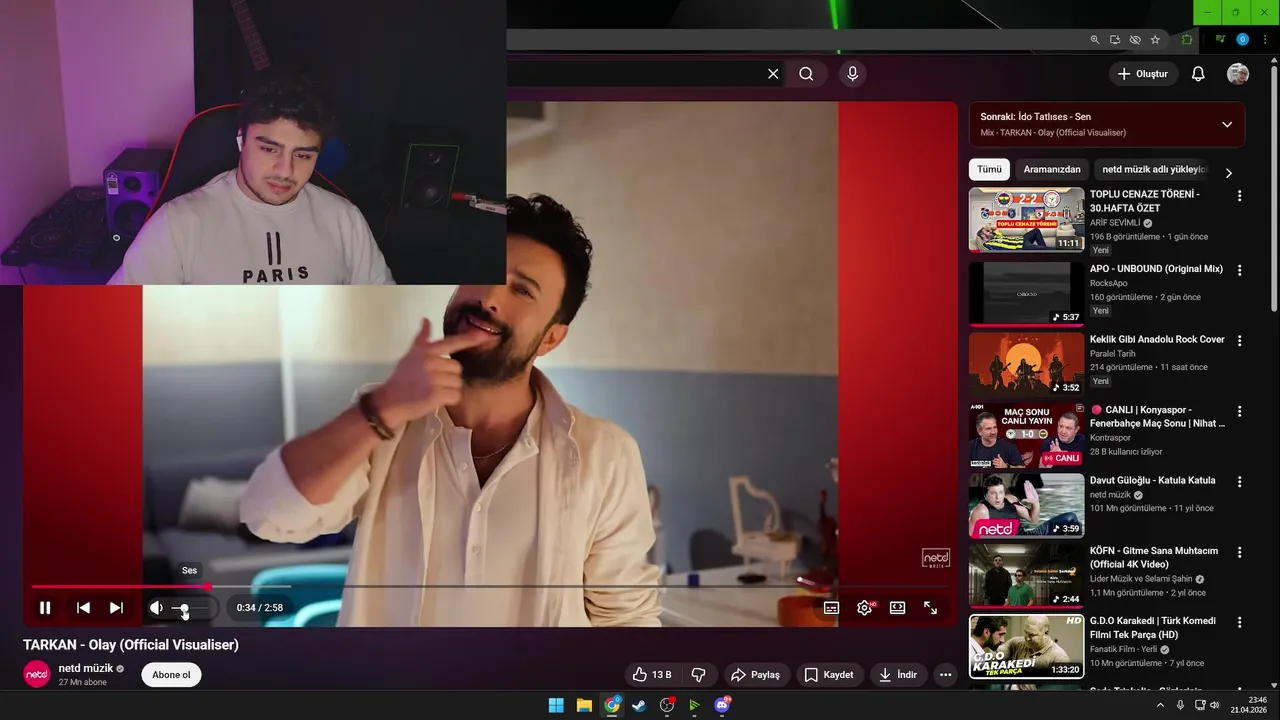Click the crossed-eye icon in the address bar

tap(1135, 40)
